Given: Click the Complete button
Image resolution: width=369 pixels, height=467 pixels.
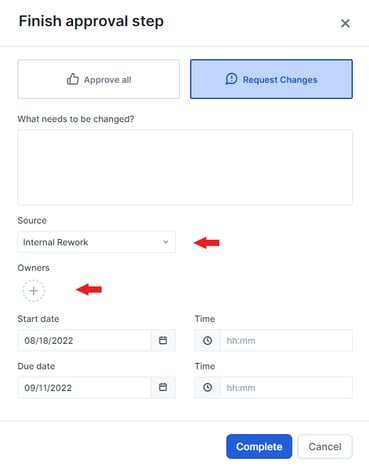Looking at the screenshot, I should [x=259, y=447].
